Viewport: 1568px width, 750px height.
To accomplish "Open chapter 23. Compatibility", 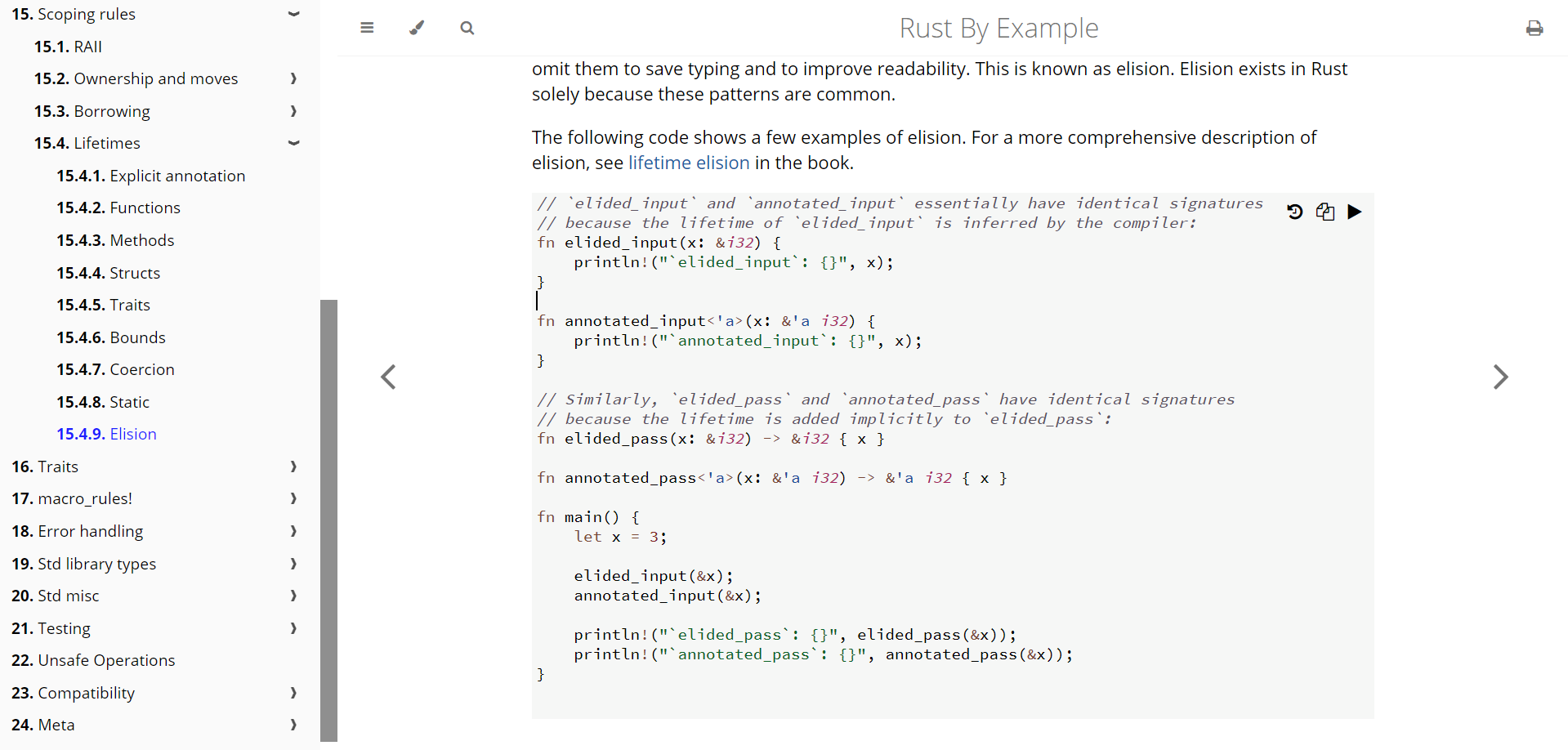I will pos(73,693).
